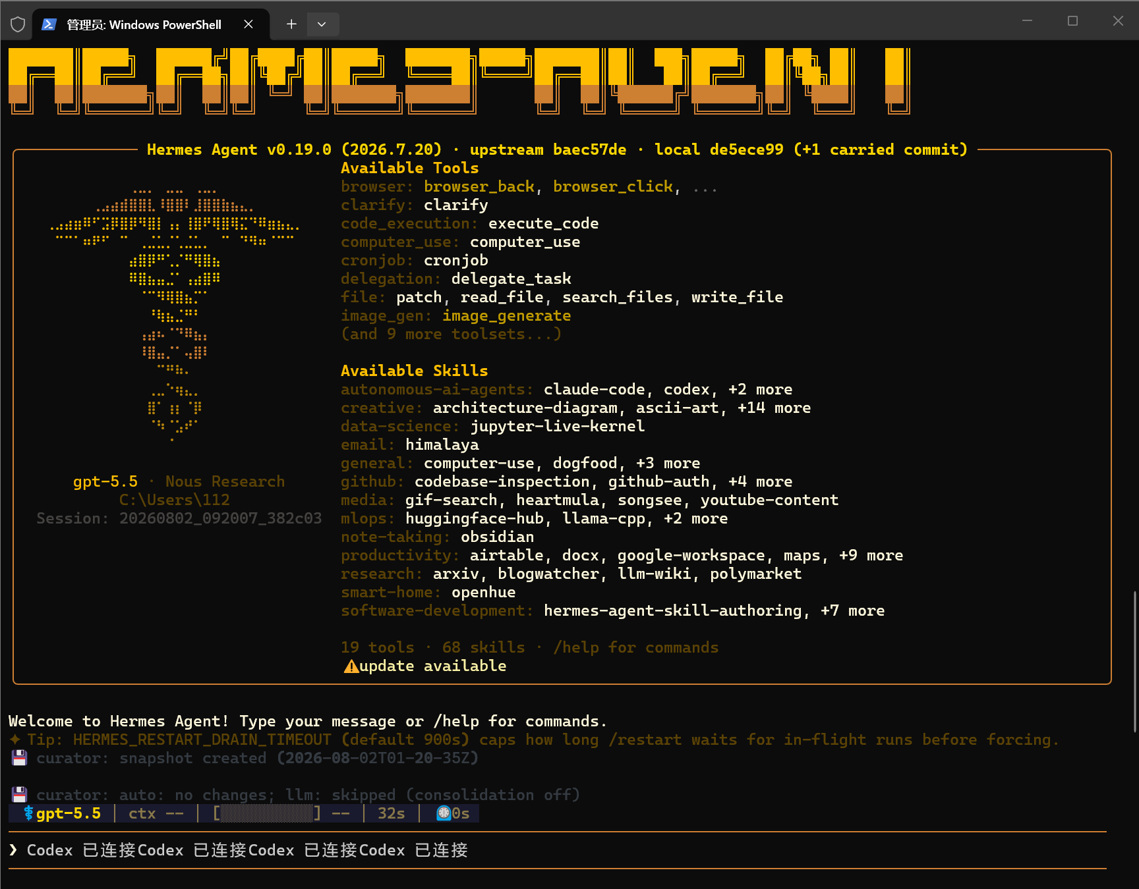The image size is (1139, 889).
Task: Click 'gif-search' media skill
Action: [x=451, y=500]
